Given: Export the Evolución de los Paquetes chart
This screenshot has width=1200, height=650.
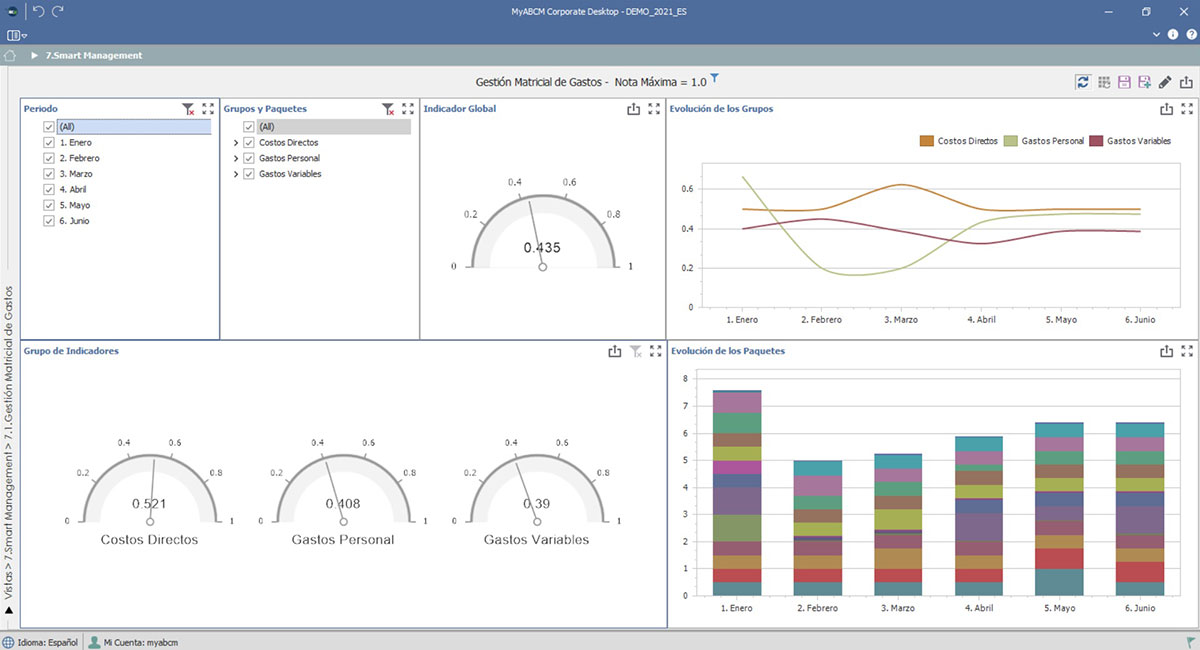Looking at the screenshot, I should [1166, 351].
